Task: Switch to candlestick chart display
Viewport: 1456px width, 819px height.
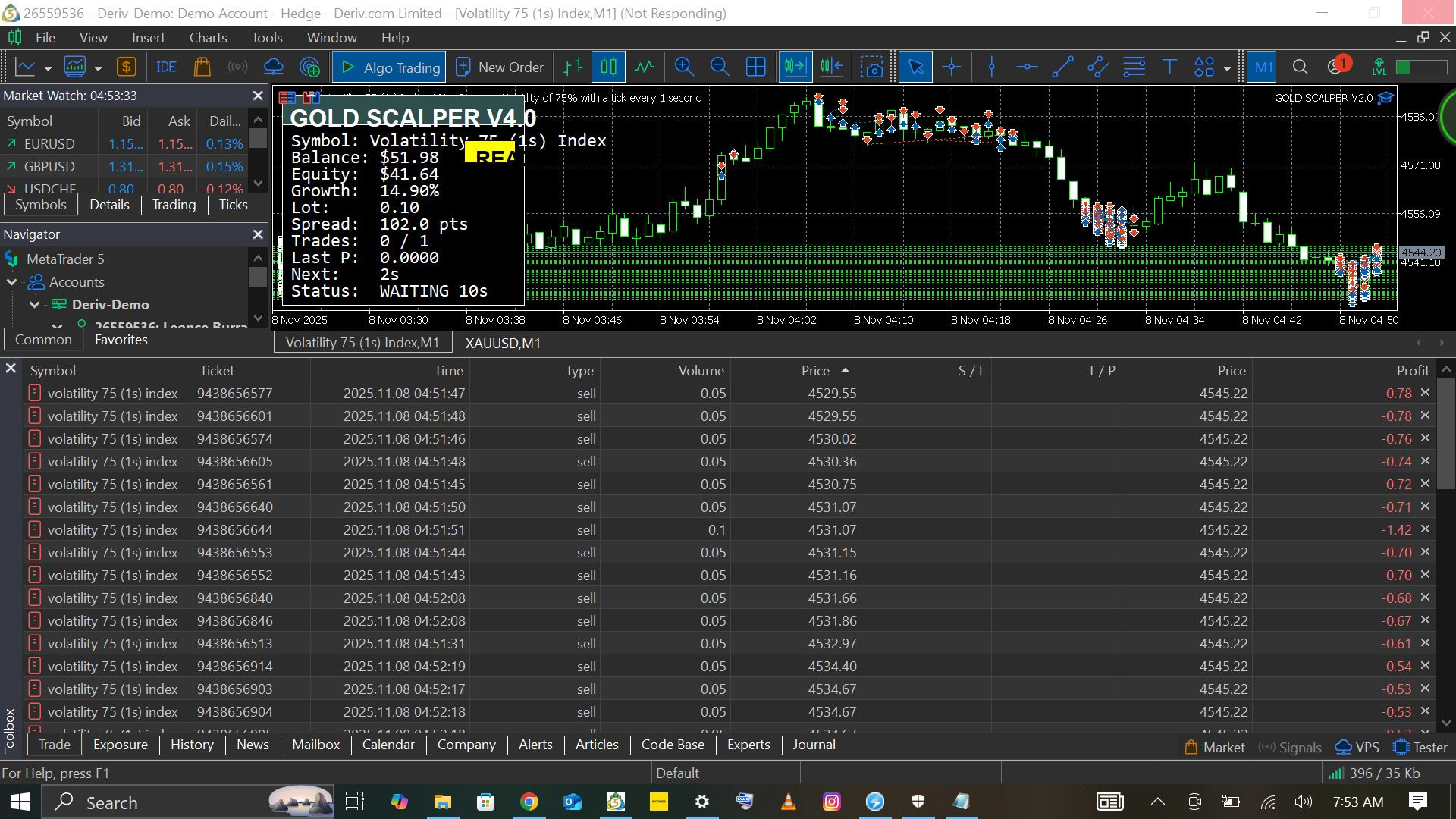Action: click(608, 67)
